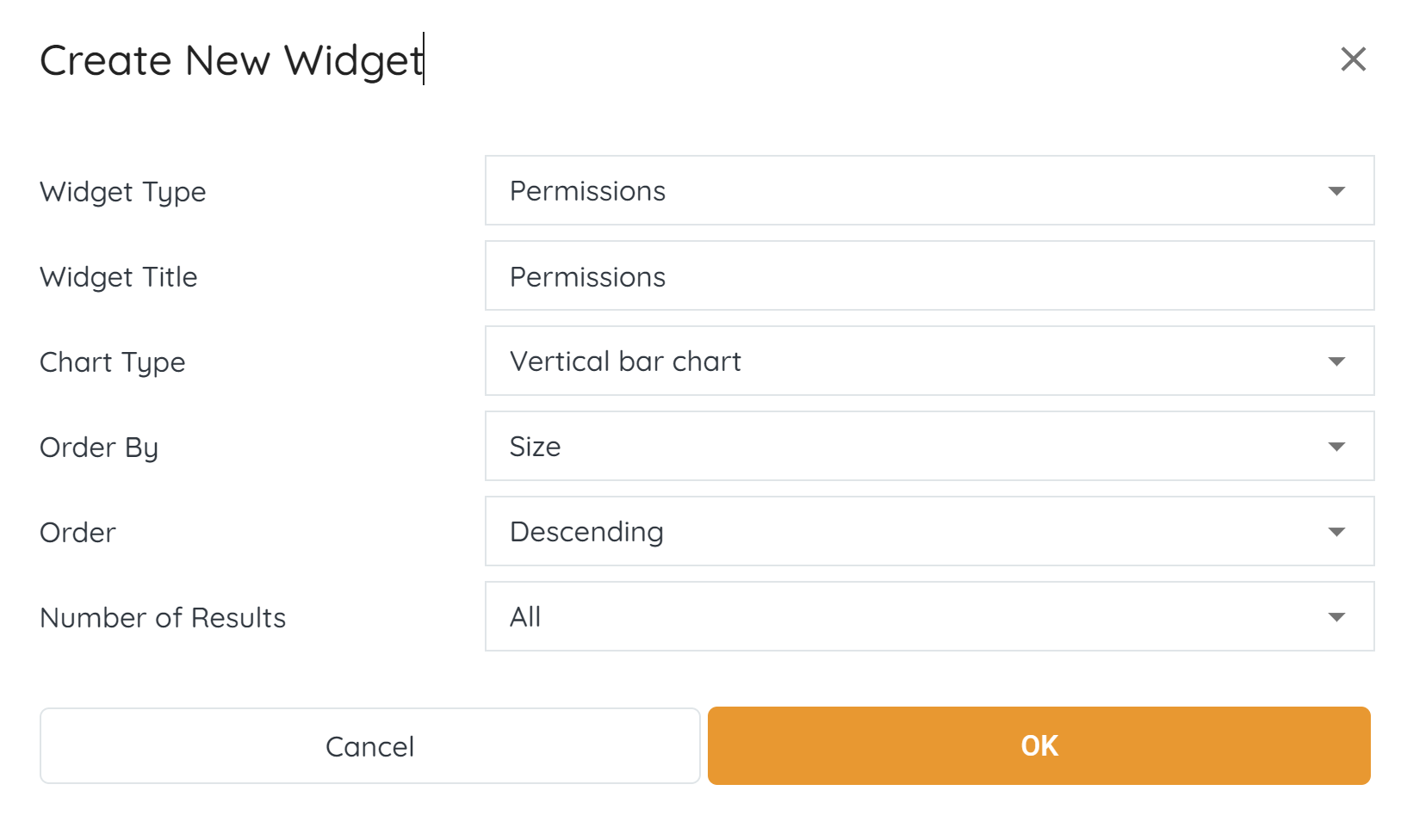Click the Widget Type dropdown arrow
The image size is (1407, 840).
tap(1336, 191)
